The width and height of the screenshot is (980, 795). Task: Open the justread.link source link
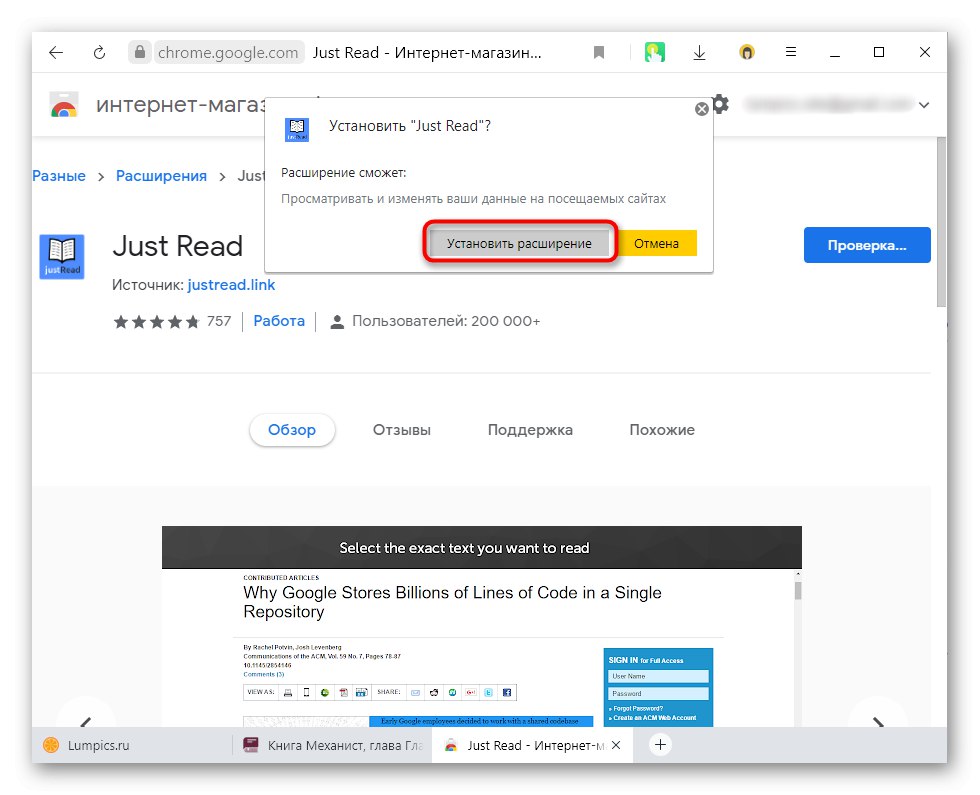(231, 285)
